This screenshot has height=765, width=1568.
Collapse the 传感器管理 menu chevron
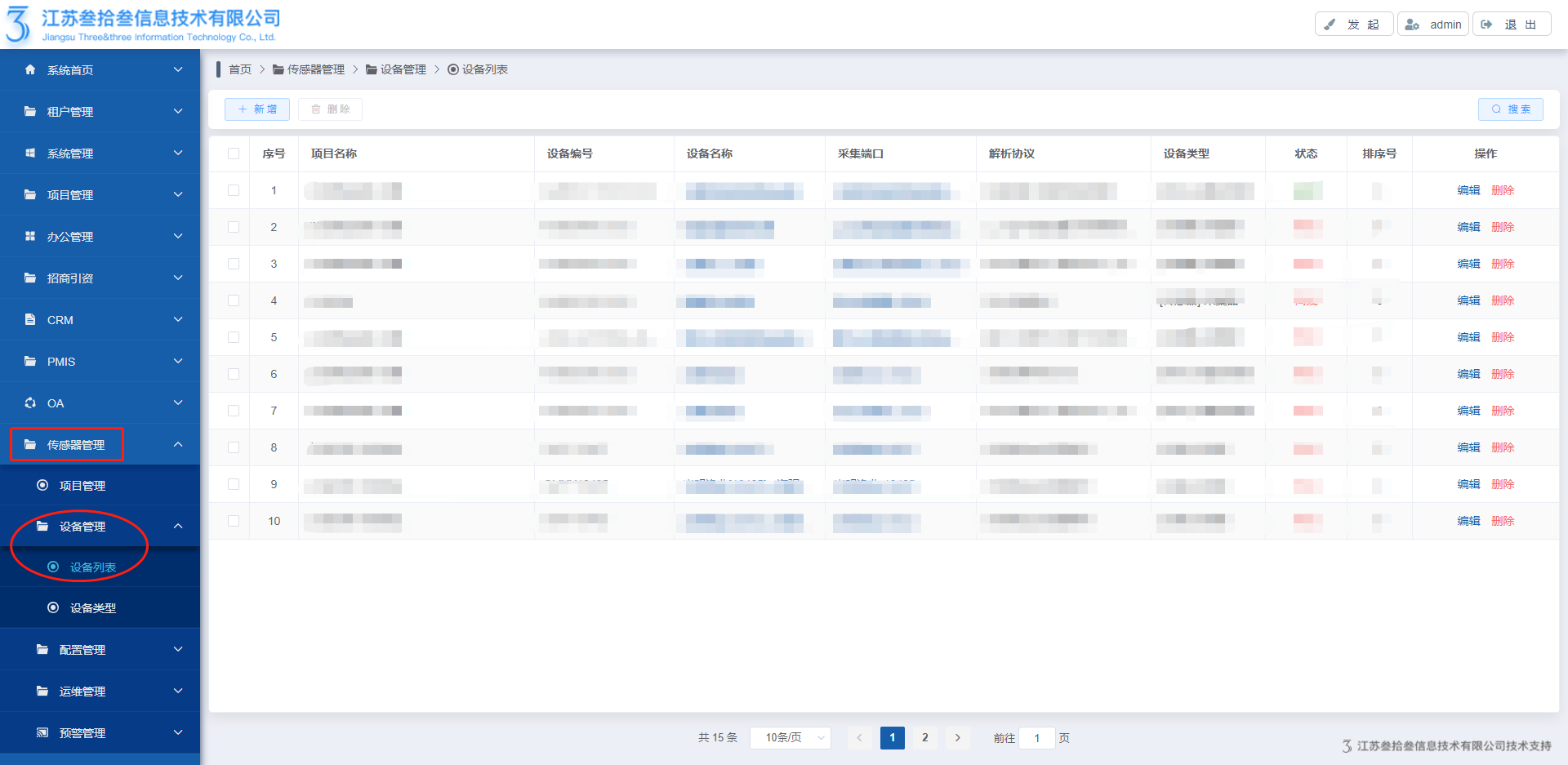178,445
